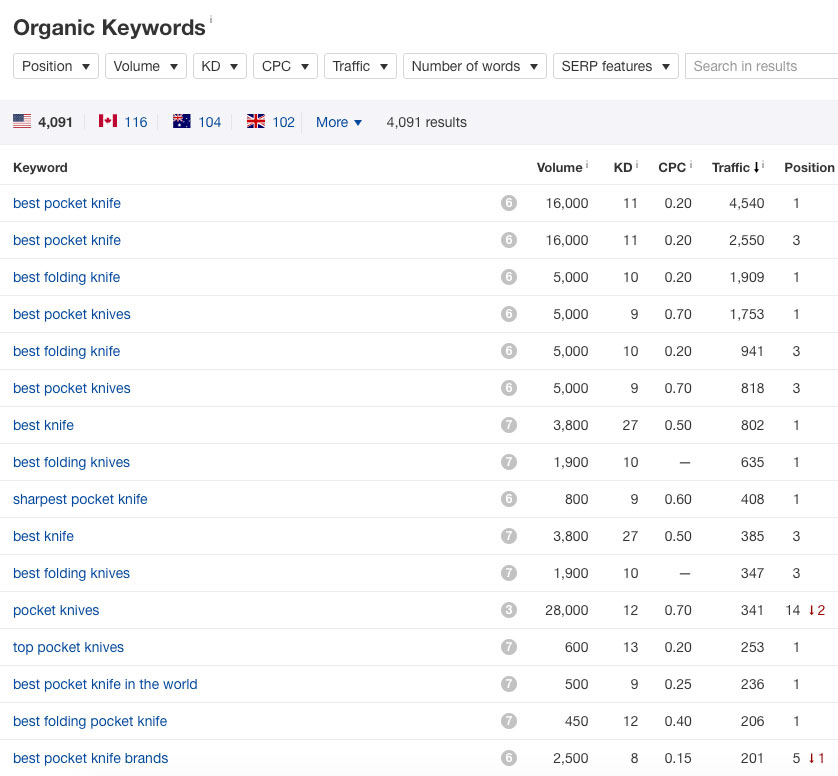838x776 pixels.
Task: Open best folding knives keyword with 347 traffic
Action: [x=71, y=573]
